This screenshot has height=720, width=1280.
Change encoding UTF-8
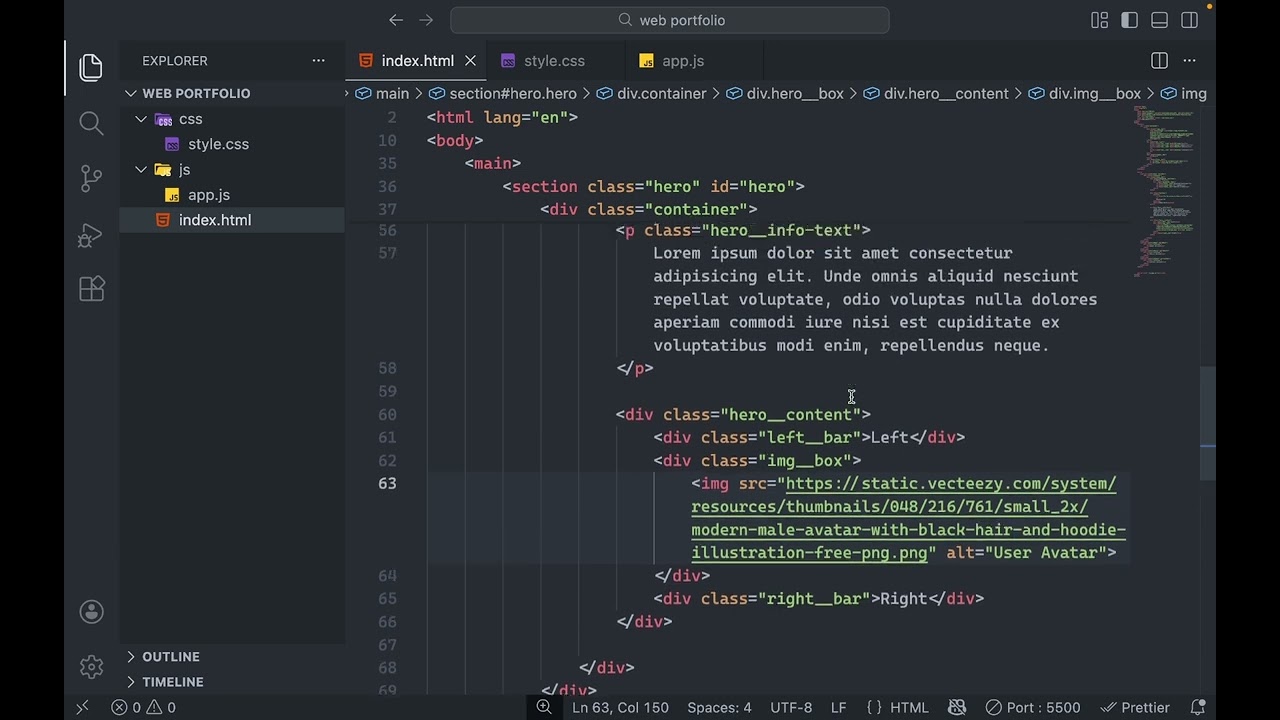(x=791, y=707)
